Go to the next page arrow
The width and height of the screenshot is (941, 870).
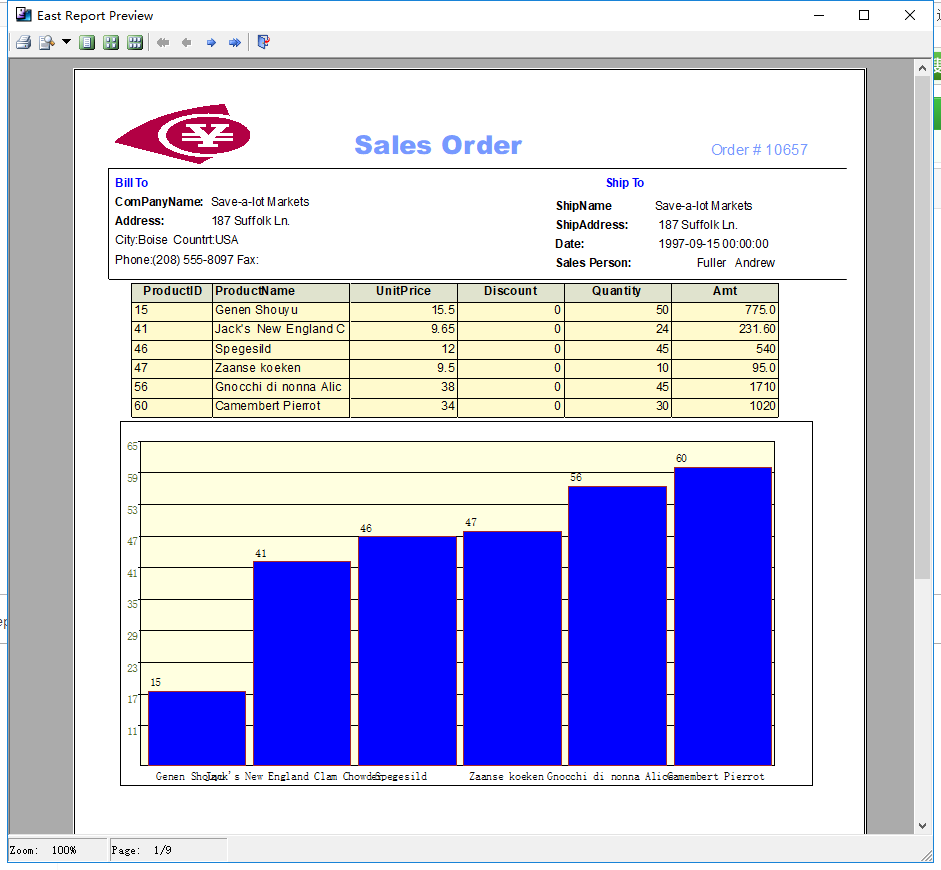211,43
